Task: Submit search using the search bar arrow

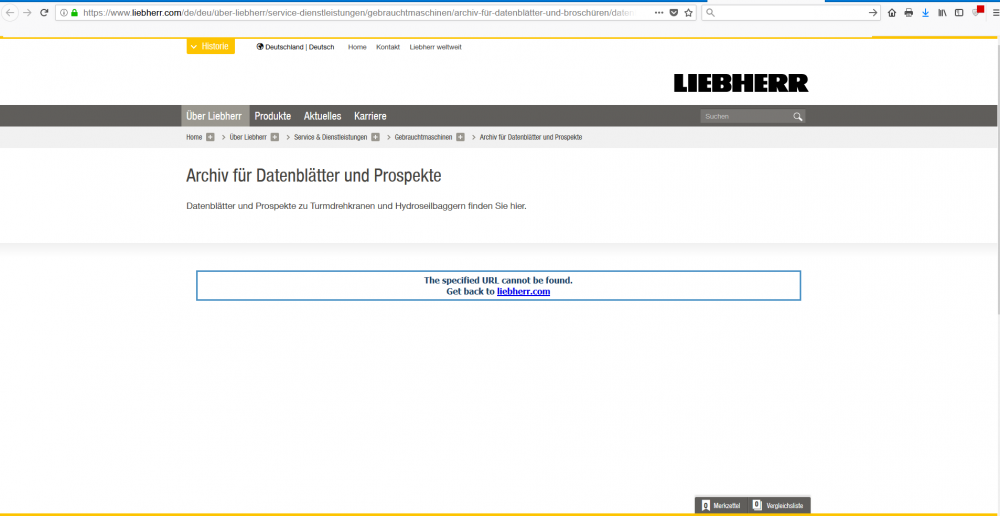Action: tap(873, 13)
